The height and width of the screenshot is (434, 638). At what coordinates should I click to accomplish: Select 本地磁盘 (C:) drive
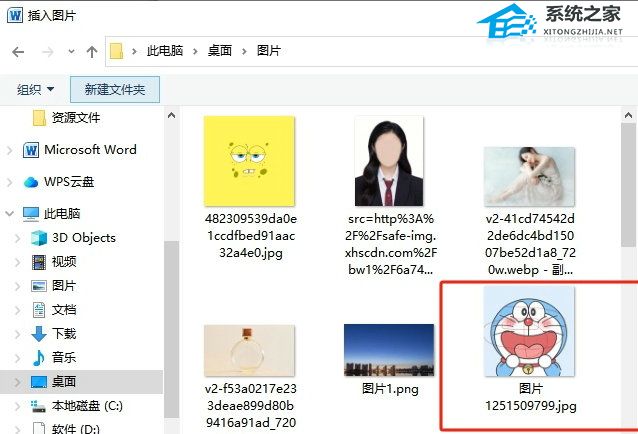pos(87,406)
